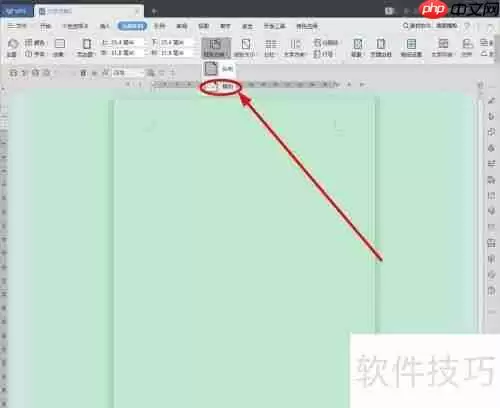Click the 效果 theme effects icon
This screenshot has width=500, height=408.
point(59,47)
